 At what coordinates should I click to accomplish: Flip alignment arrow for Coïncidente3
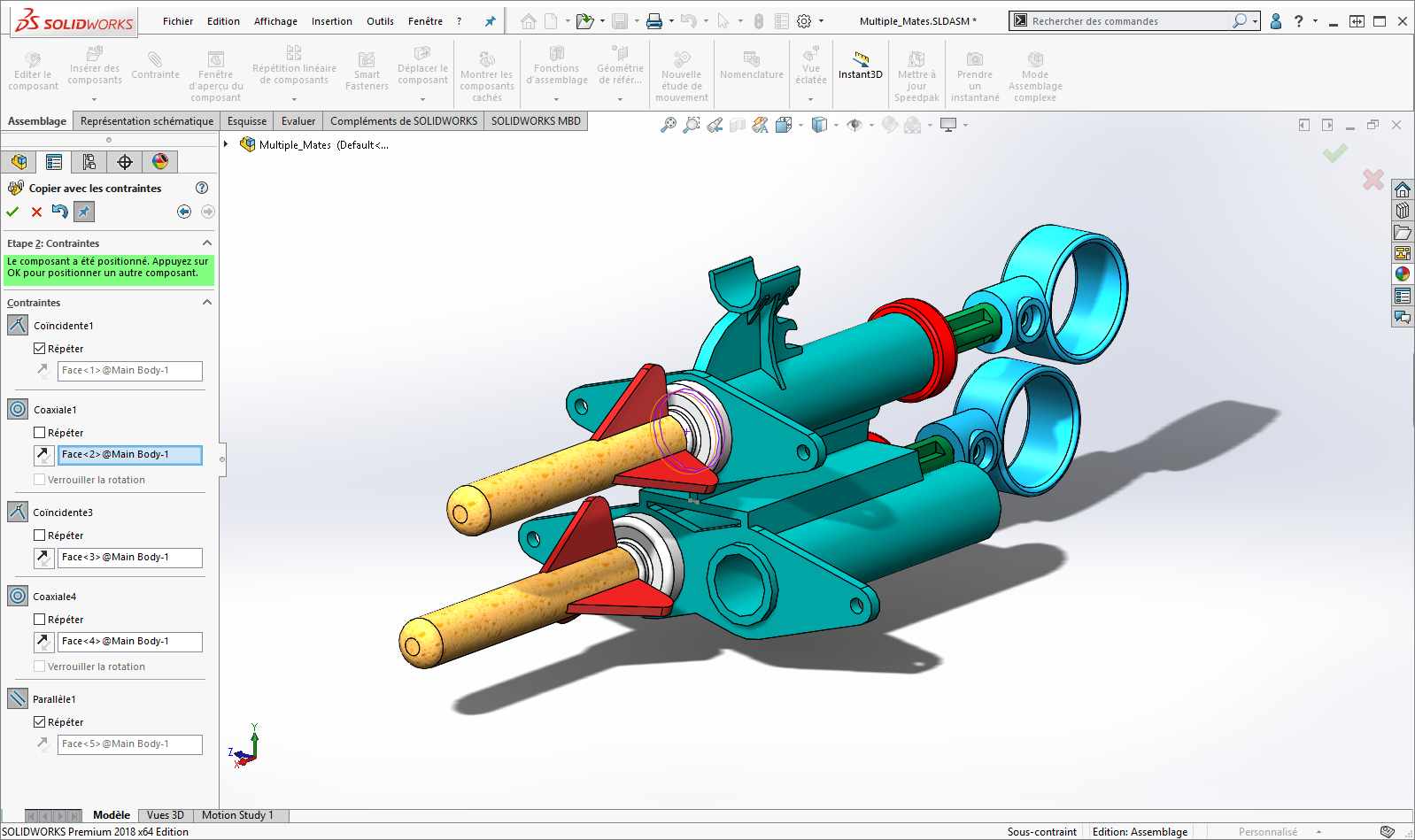click(43, 557)
